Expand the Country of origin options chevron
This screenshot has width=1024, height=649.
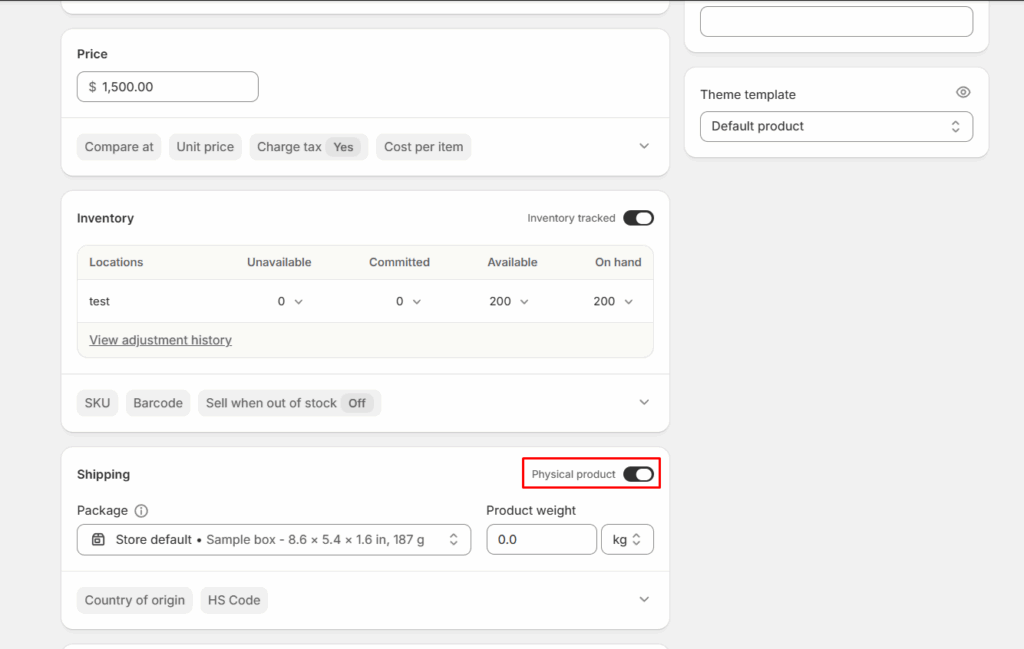click(644, 599)
